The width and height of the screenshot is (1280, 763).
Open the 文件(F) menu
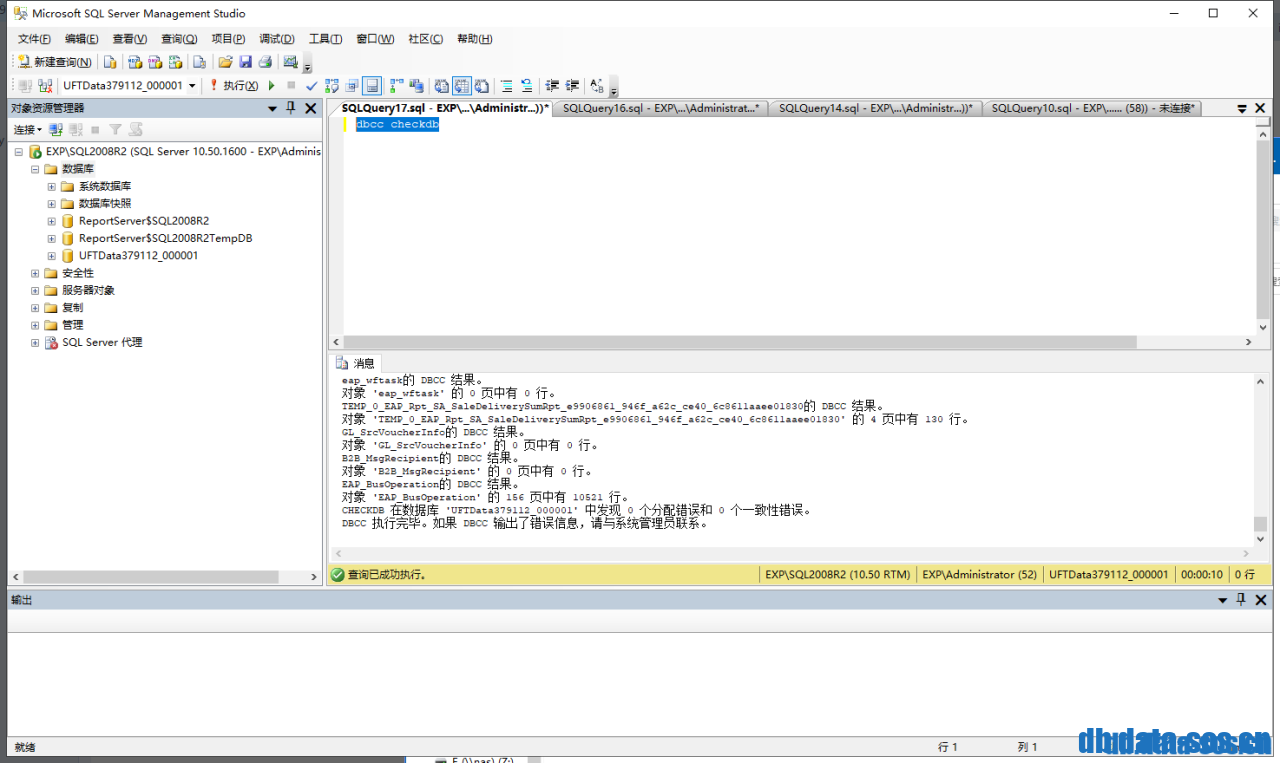coord(34,39)
